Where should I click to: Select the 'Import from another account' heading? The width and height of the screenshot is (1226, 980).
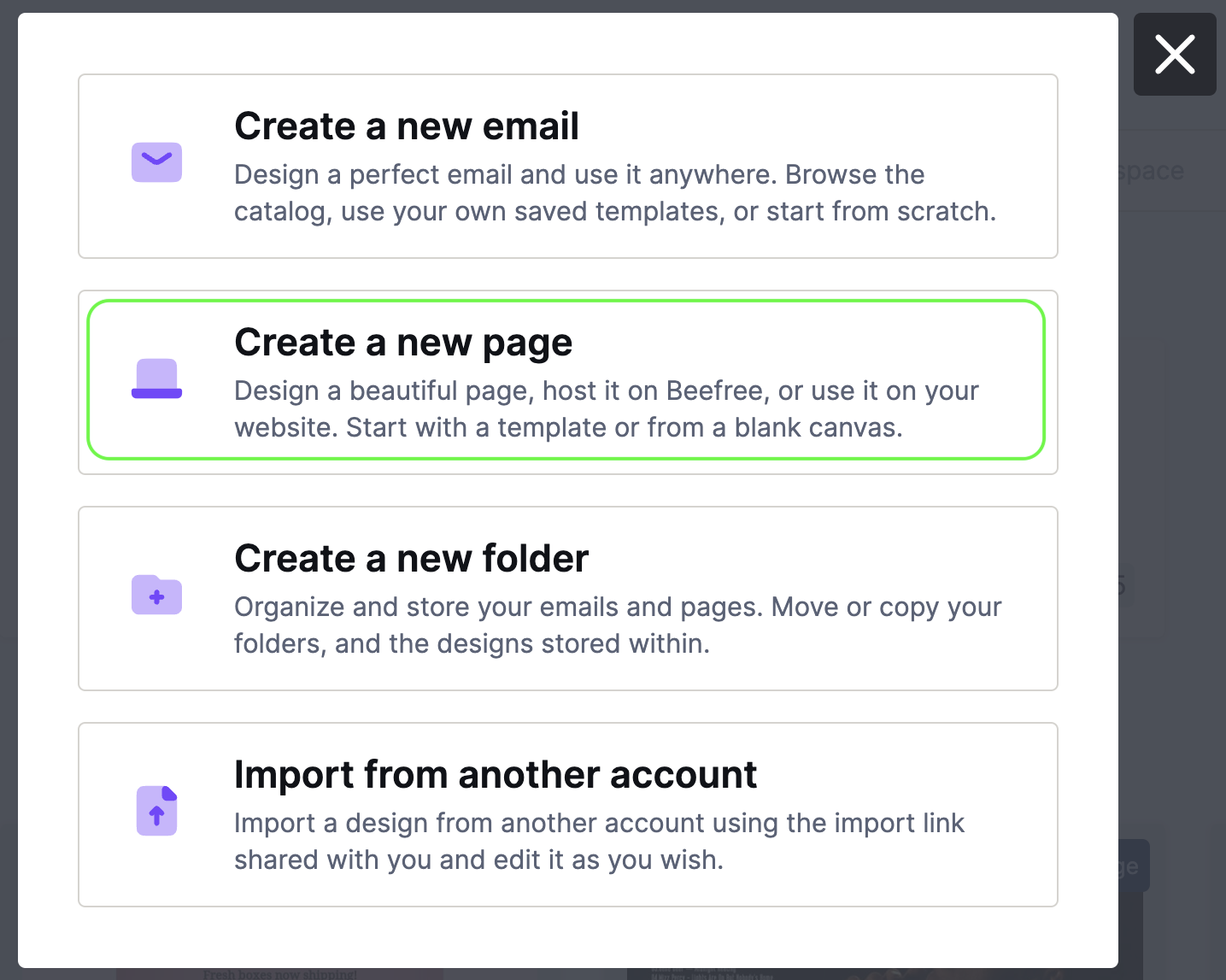point(496,775)
